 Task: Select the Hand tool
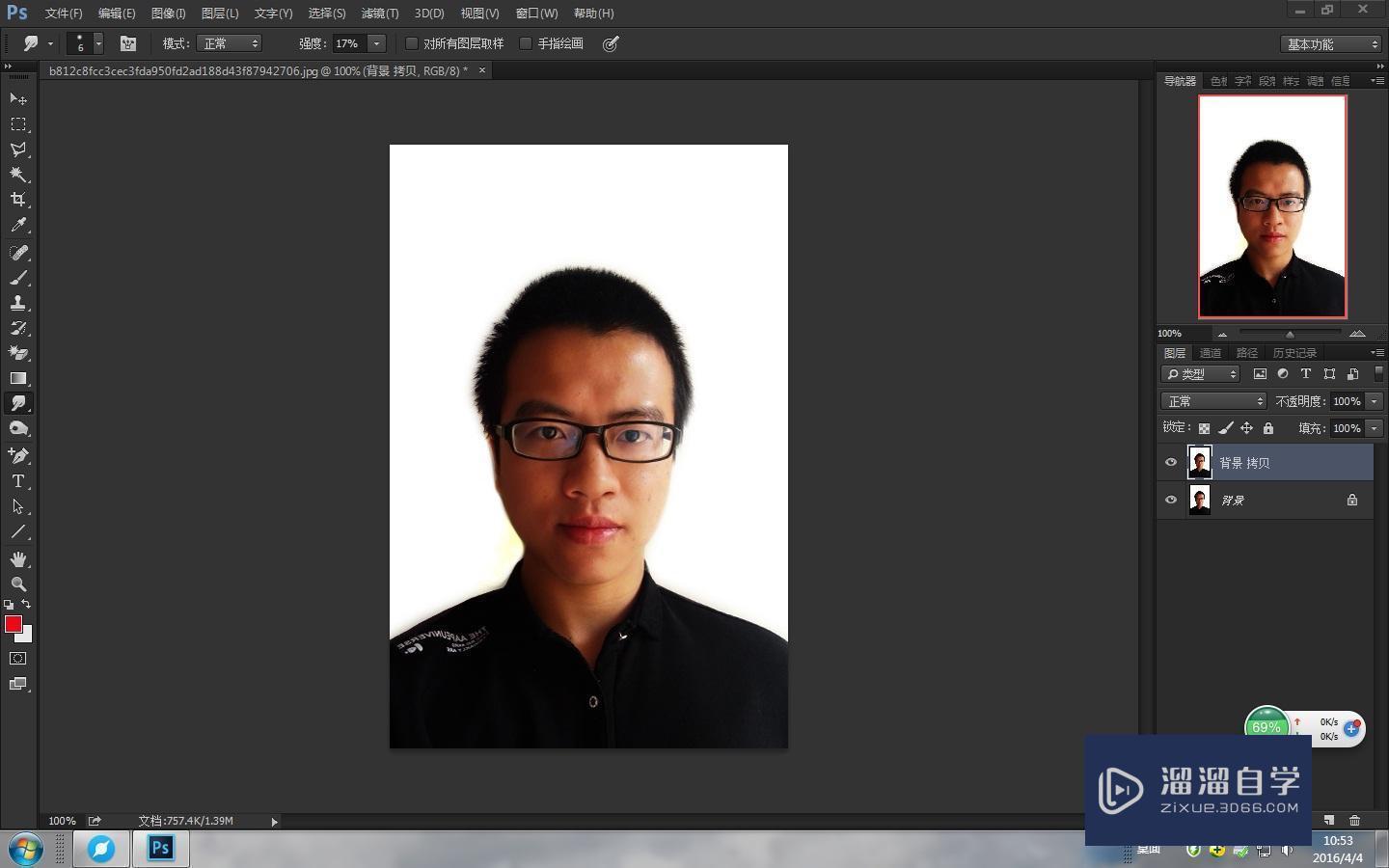coord(17,557)
